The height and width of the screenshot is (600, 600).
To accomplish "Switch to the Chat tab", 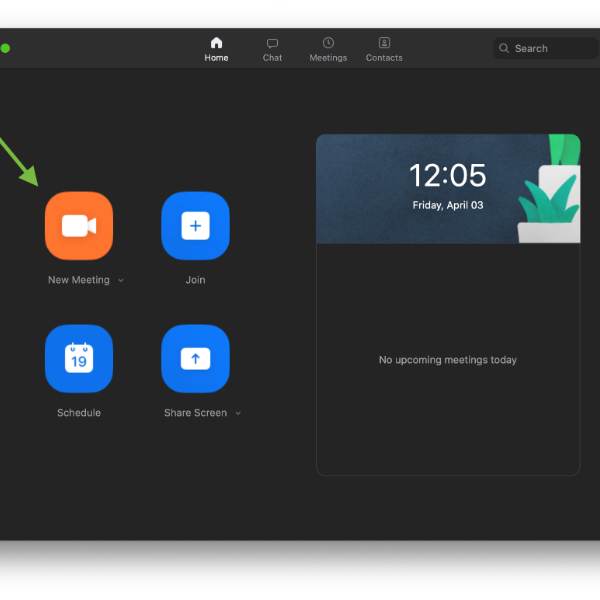I will coord(272,50).
